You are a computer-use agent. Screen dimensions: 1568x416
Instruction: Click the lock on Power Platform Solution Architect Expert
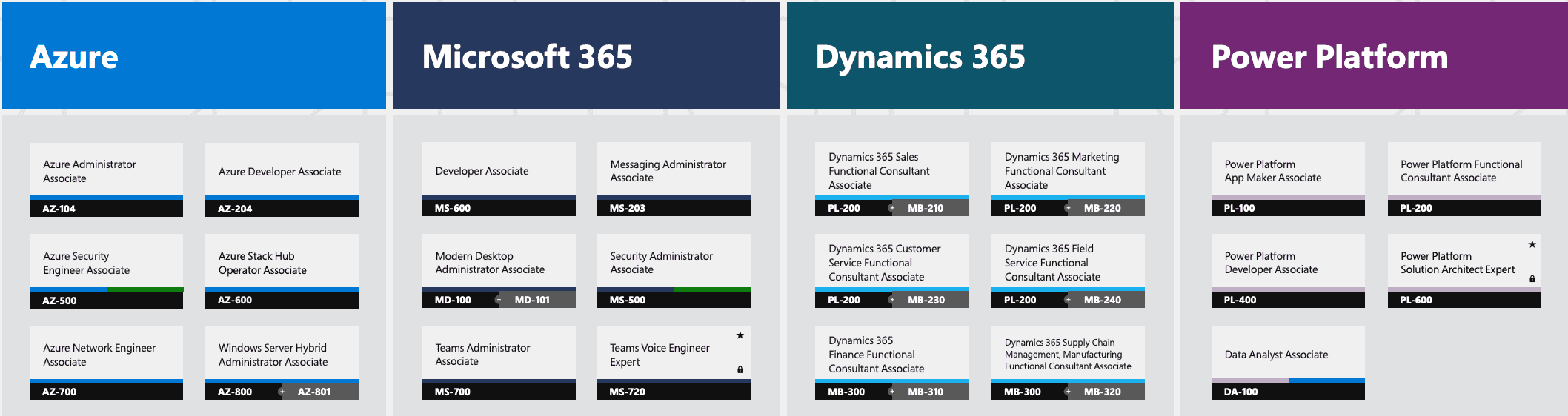(1532, 278)
